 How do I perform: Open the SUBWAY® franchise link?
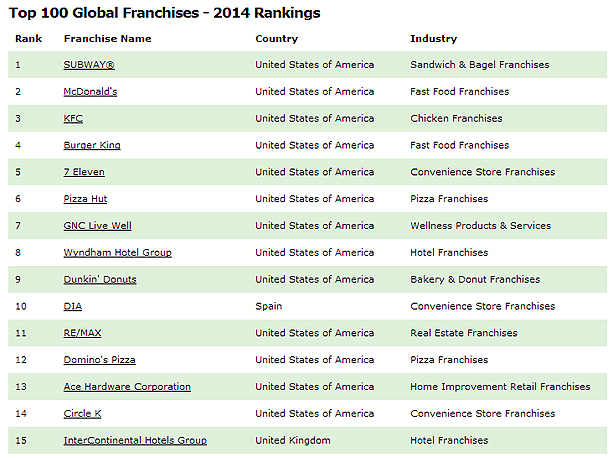(88, 65)
